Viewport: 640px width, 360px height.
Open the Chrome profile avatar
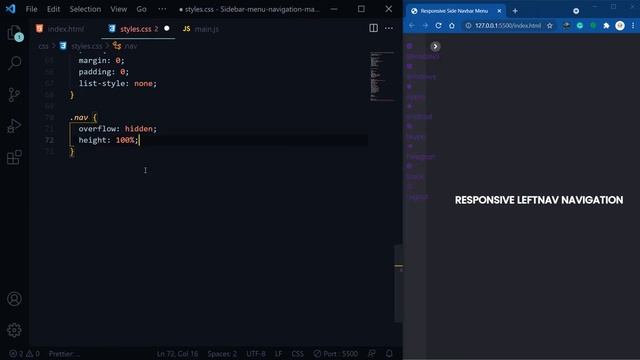[620, 26]
